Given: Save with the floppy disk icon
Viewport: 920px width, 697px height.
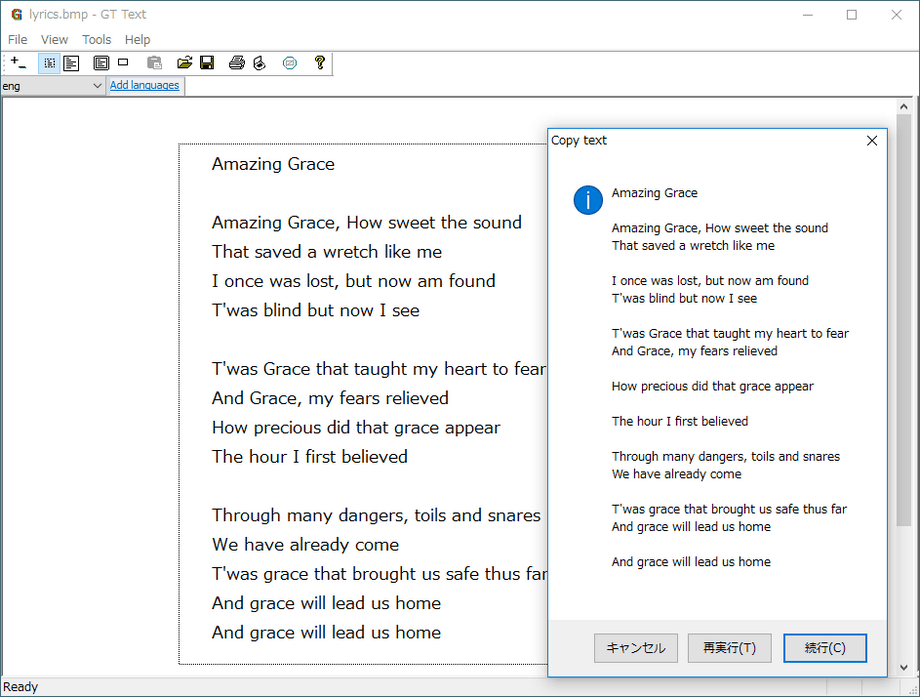Looking at the screenshot, I should (x=207, y=63).
